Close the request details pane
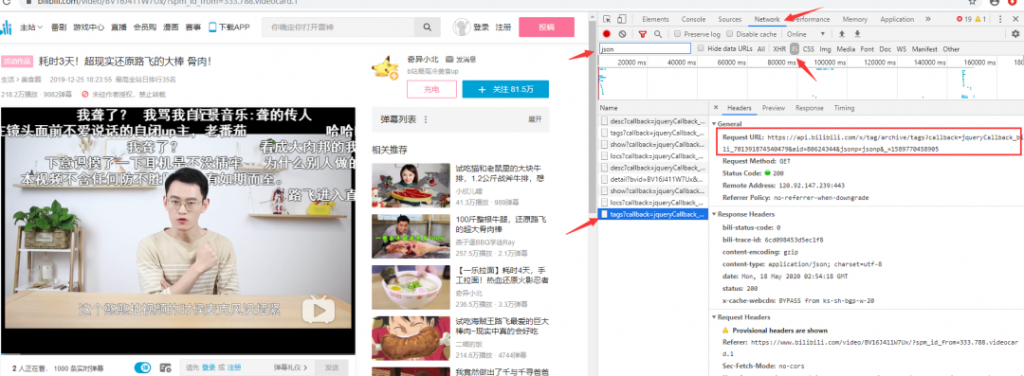 click(x=716, y=108)
